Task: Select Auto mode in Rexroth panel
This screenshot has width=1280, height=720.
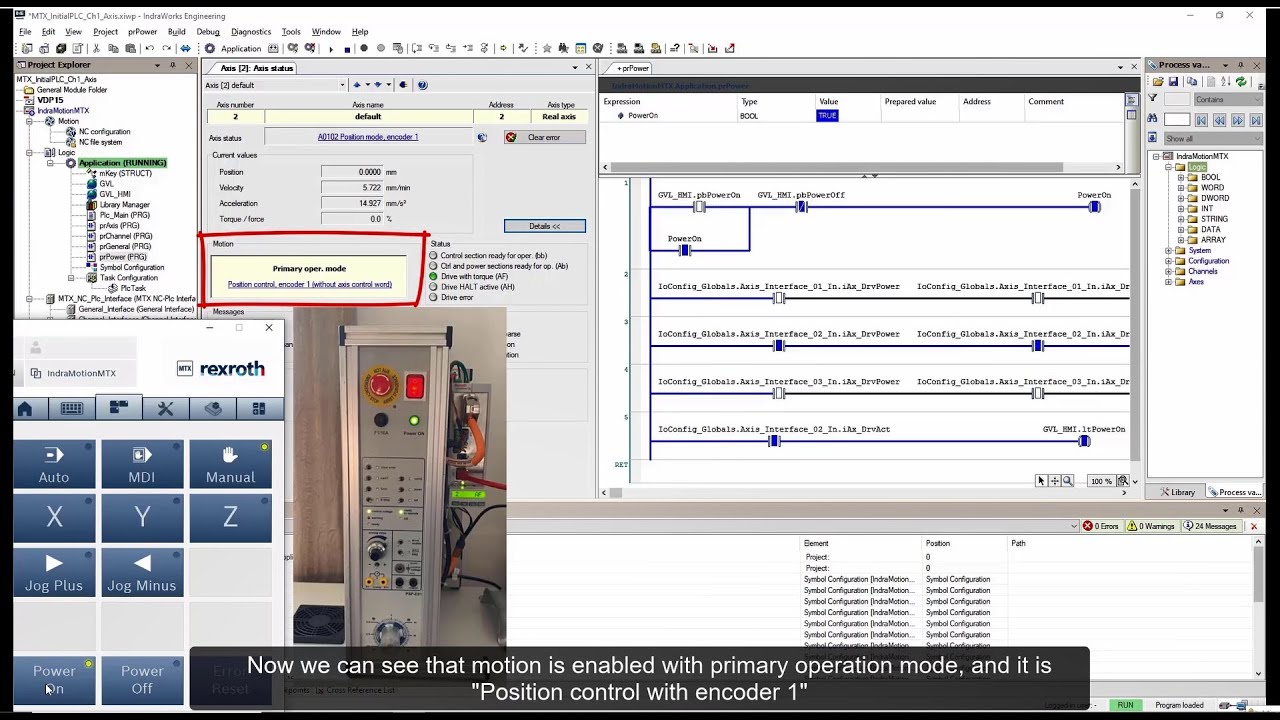Action: [54, 465]
